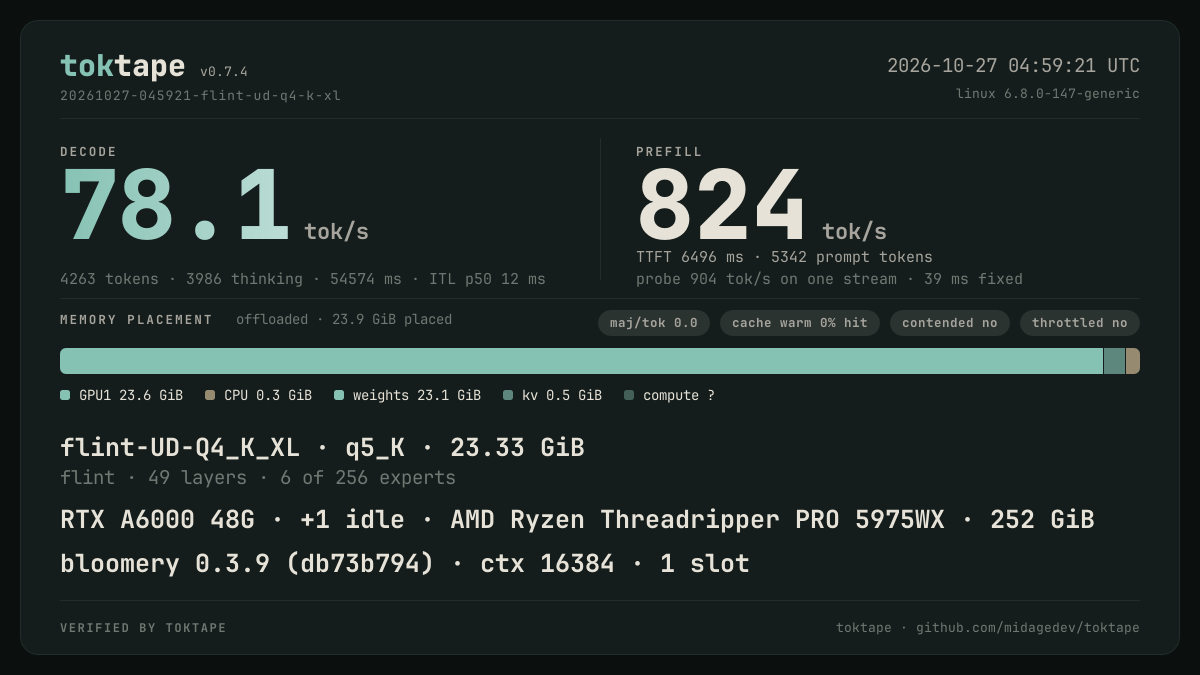Click the RTX A6000 hardware line
Screen dimensions: 1200x675
[x=577, y=520]
